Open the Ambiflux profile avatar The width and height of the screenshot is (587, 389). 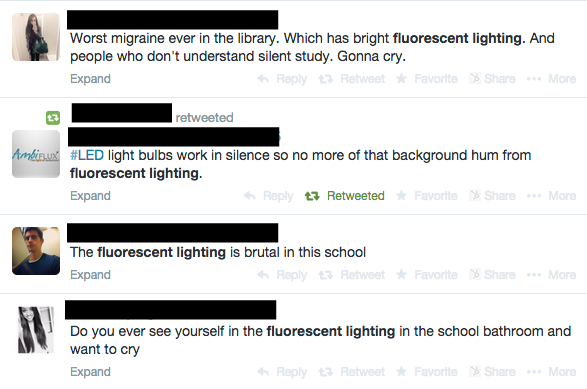coord(36,154)
